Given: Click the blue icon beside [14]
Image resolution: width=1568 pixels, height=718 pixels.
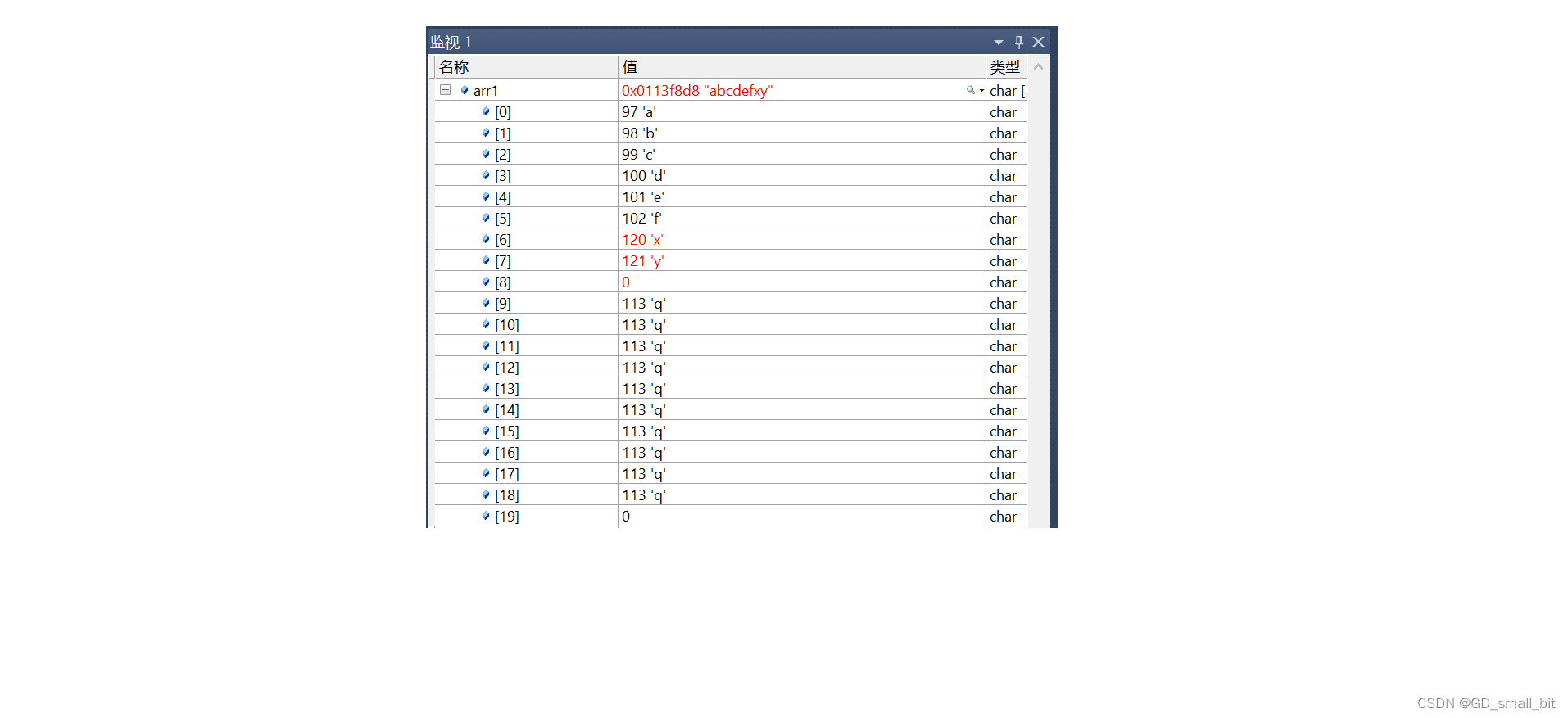Looking at the screenshot, I should 486,409.
